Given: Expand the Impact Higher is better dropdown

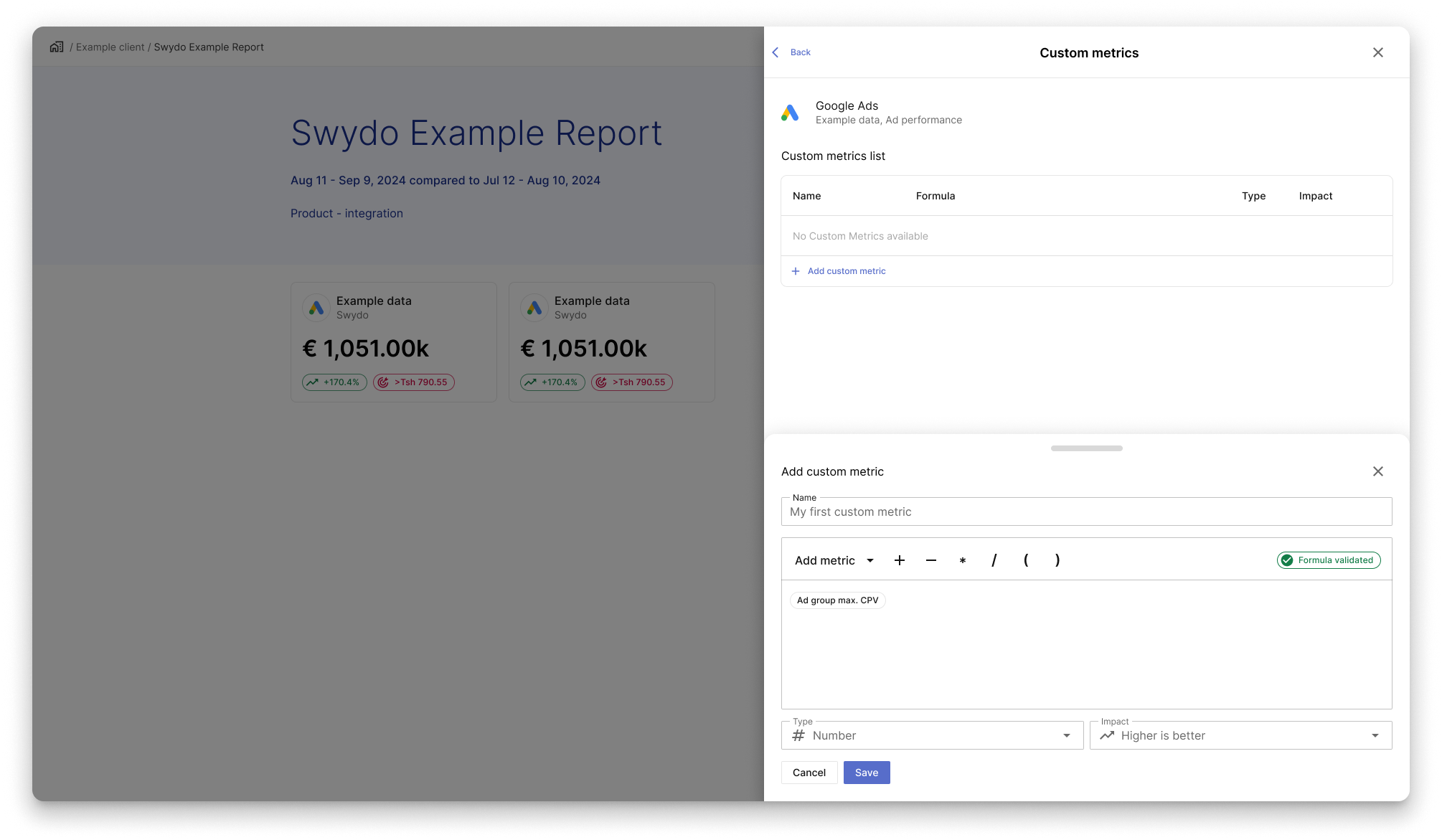Looking at the screenshot, I should click(1241, 735).
